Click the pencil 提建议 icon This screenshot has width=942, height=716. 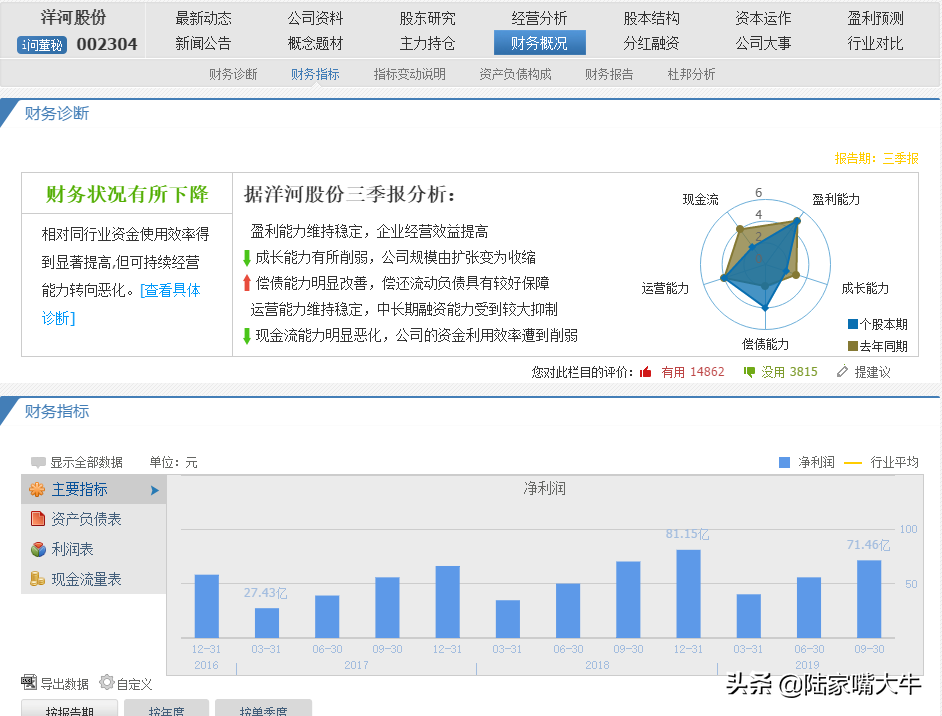tap(842, 372)
